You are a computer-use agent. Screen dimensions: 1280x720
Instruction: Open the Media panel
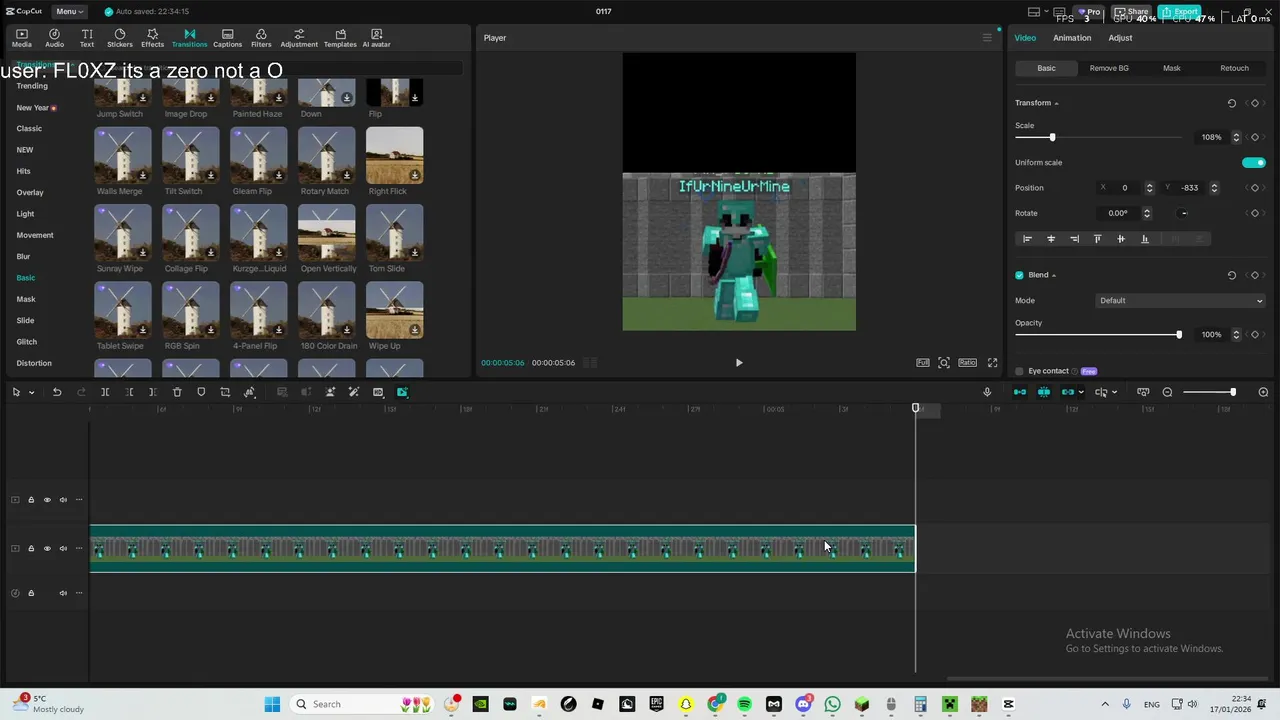click(x=21, y=38)
